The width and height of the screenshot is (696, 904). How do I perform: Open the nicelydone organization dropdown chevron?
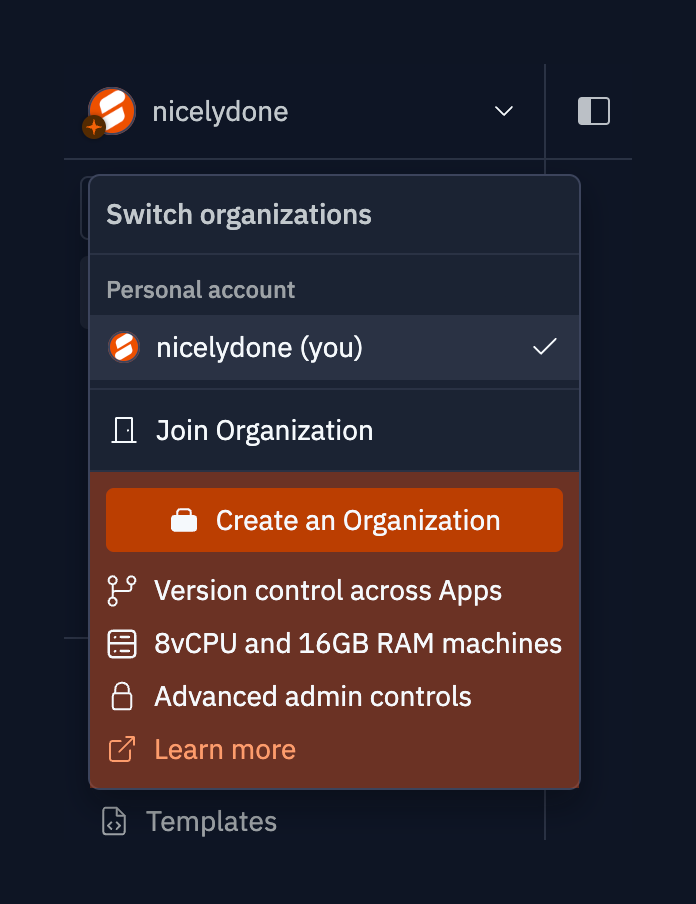503,112
